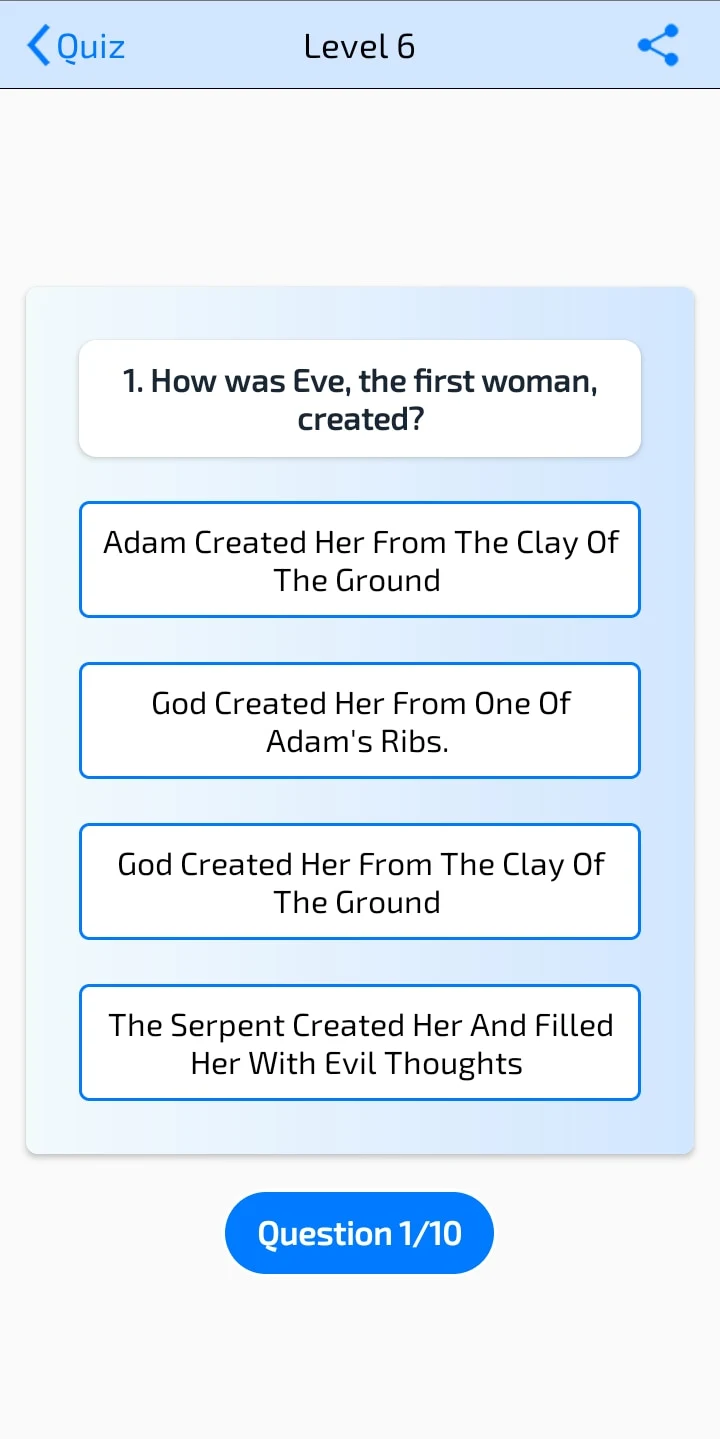
Task: Click the blue Quiz text in the header
Action: click(90, 47)
